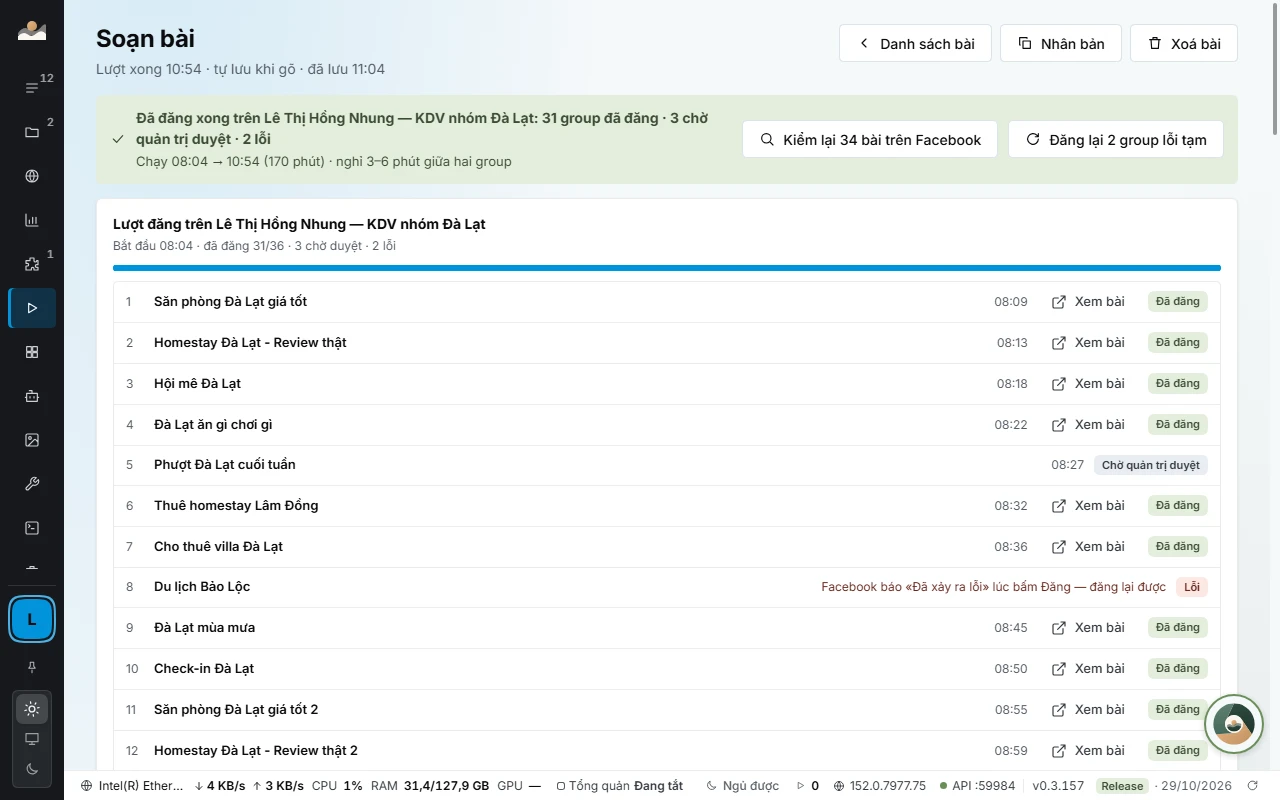
Task: Open Xem bài for Thuê homestay Lâm Đồng
Action: point(1088,506)
